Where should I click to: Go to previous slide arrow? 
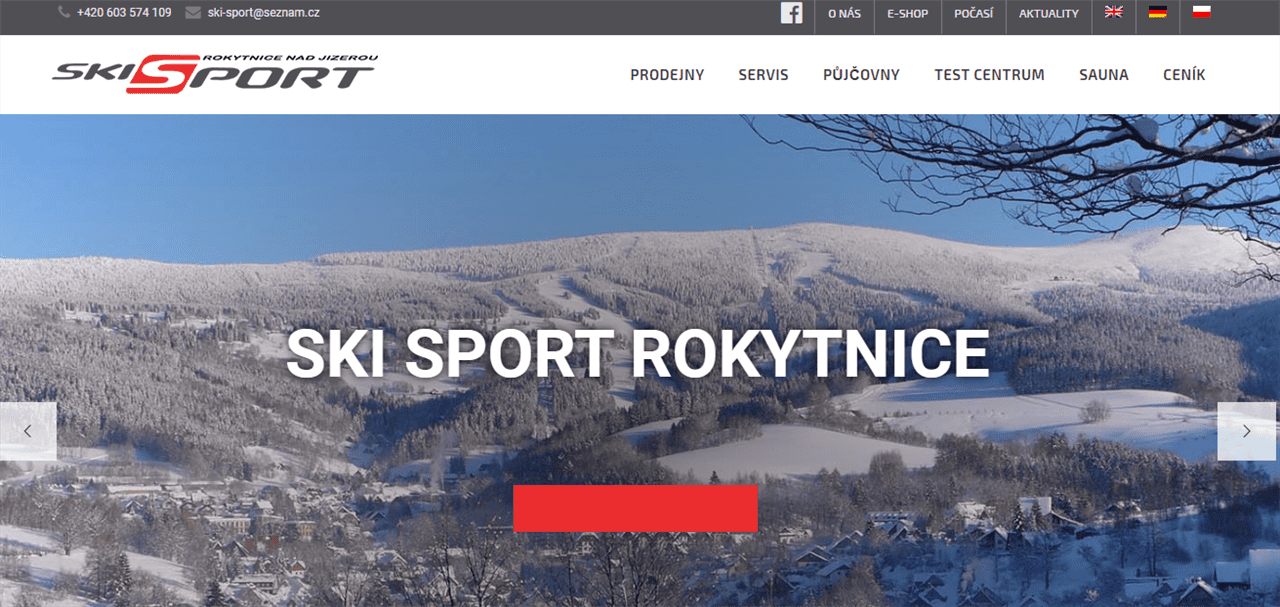[28, 431]
